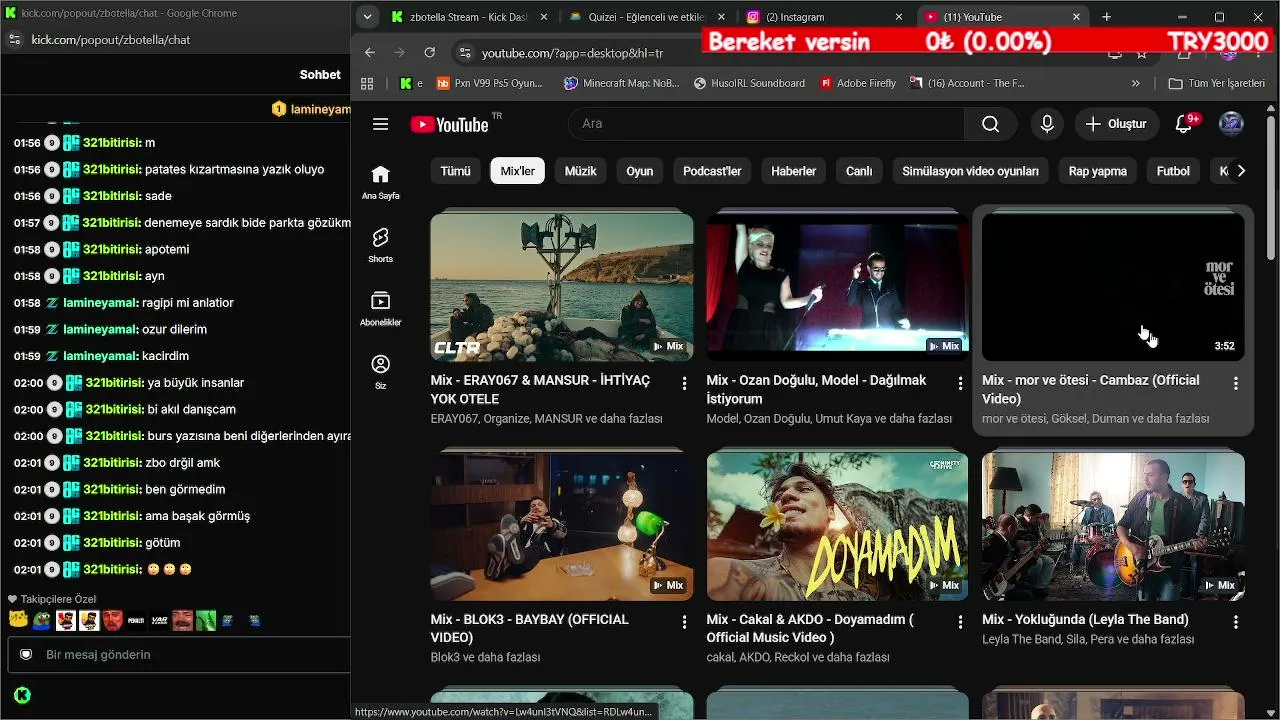Open a new Chrome tab

[1107, 17]
